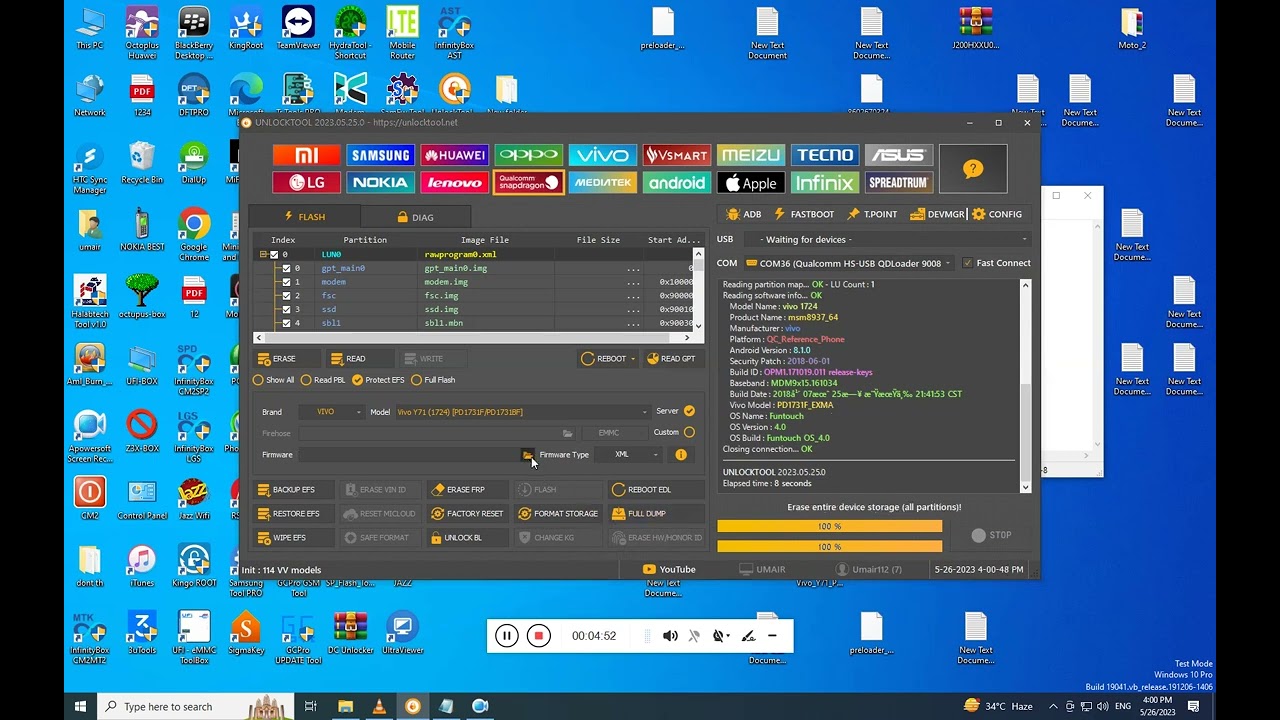Click the BACKUP EFS button
Viewport: 1280px width, 720px height.
tap(287, 490)
